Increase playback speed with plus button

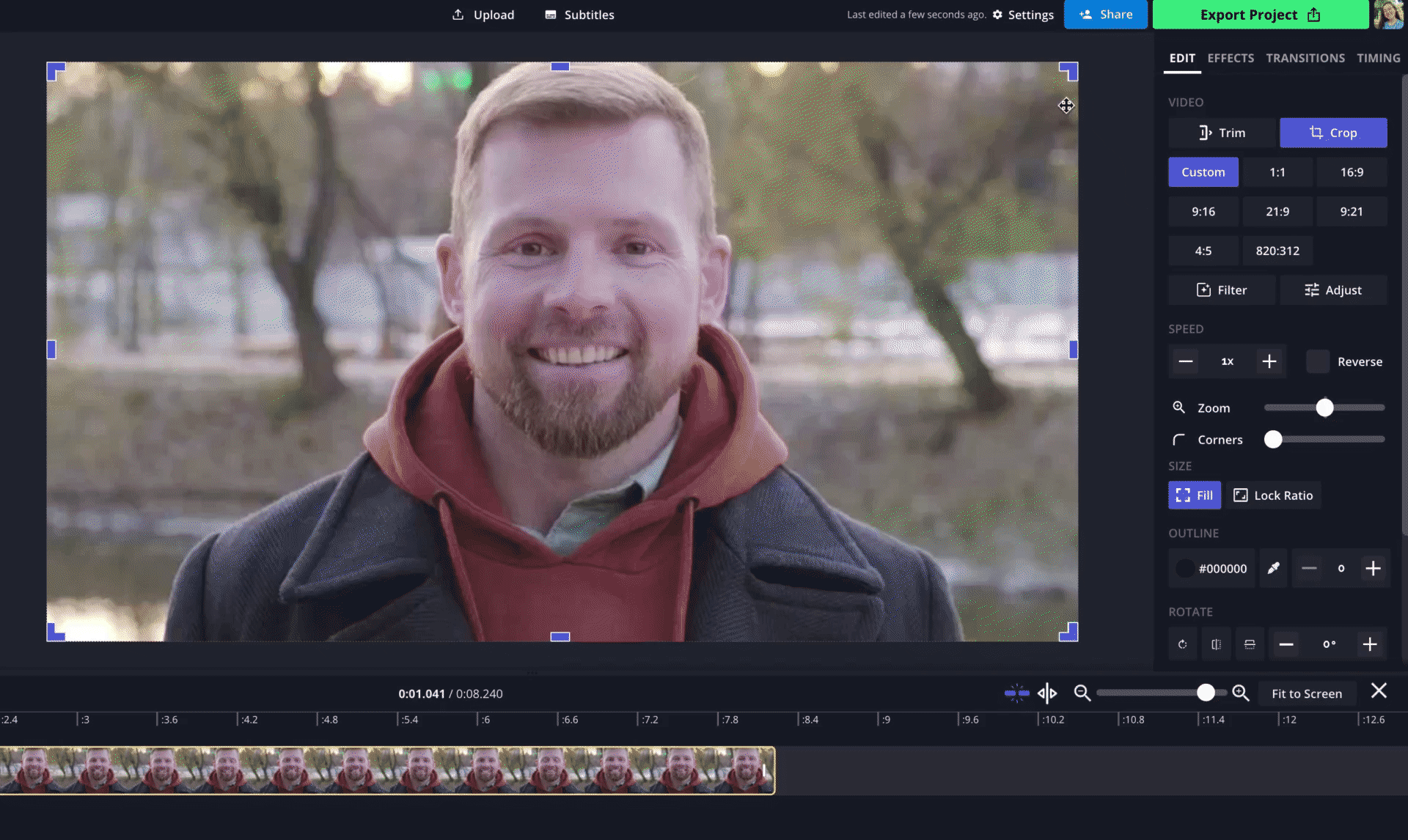1269,361
